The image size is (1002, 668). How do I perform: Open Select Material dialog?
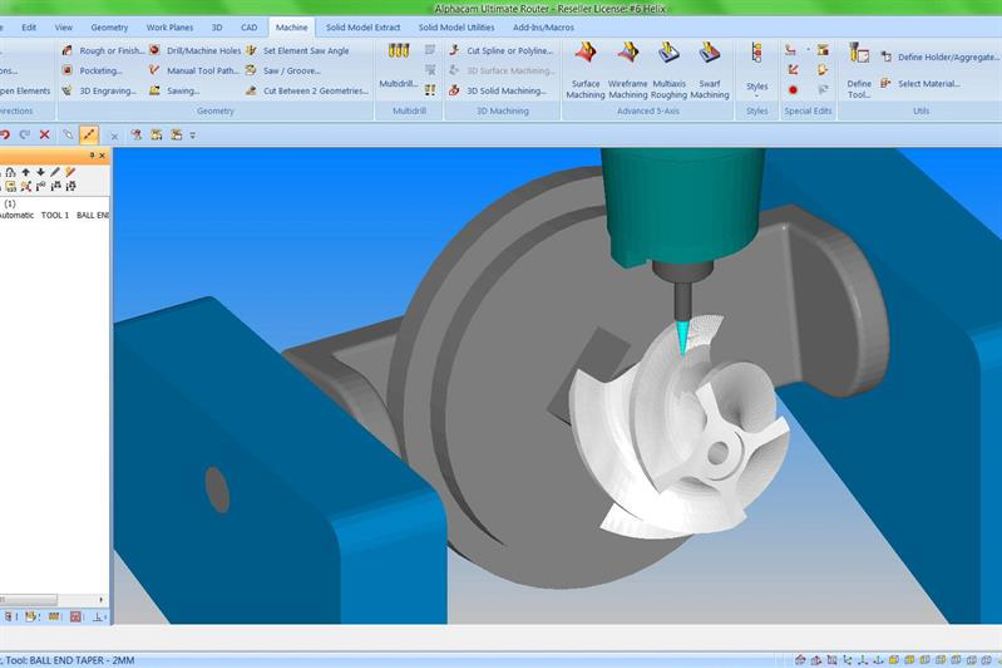920,84
